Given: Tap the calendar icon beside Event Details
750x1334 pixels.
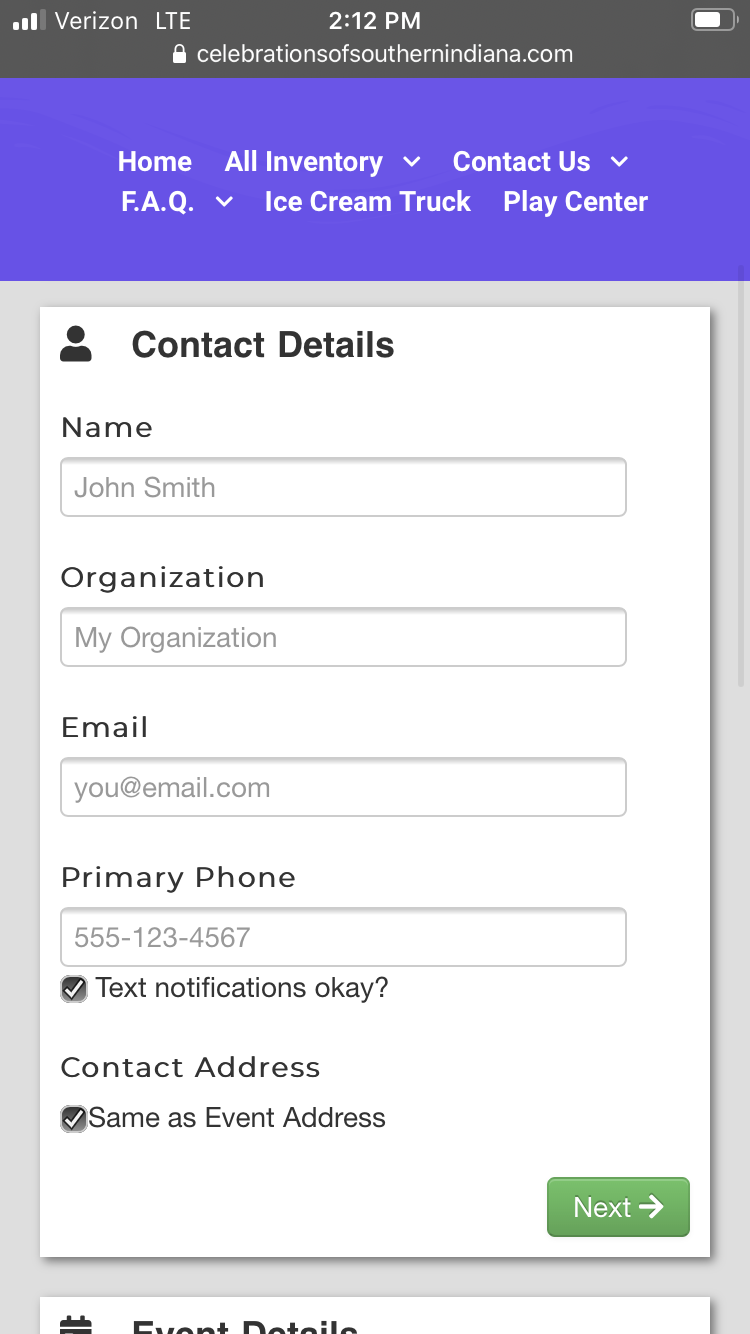Looking at the screenshot, I should coord(76,1324).
